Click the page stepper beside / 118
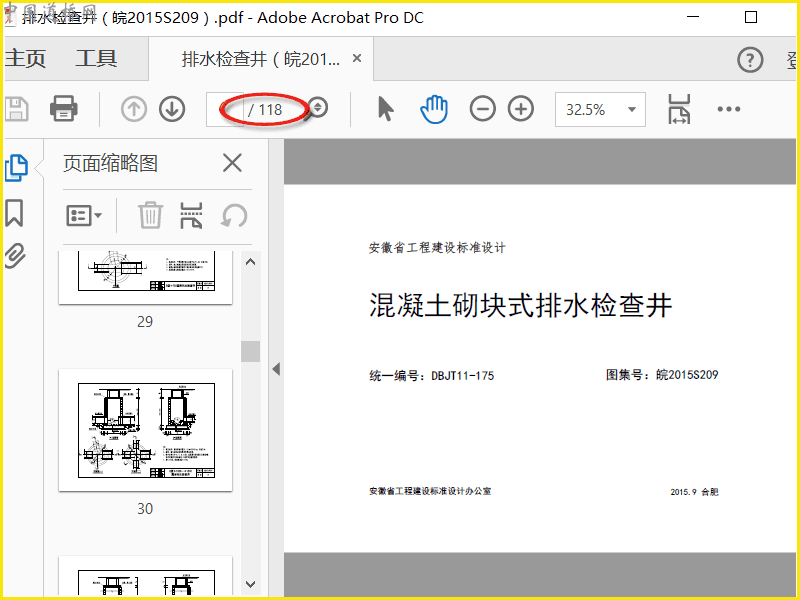 318,108
